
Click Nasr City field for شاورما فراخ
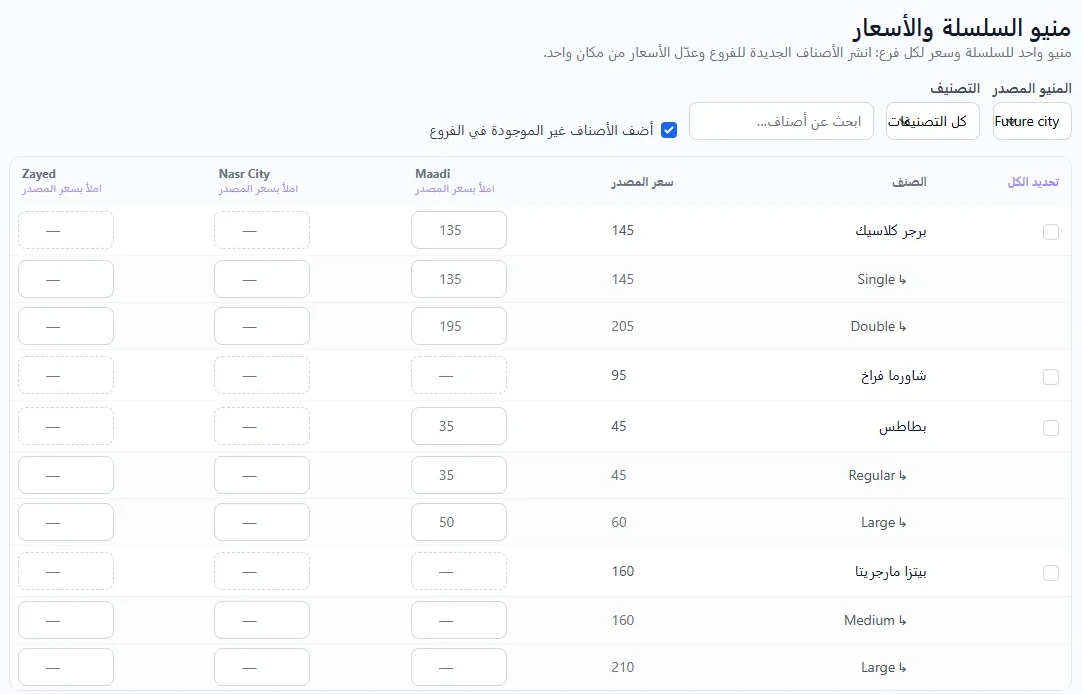click(262, 375)
